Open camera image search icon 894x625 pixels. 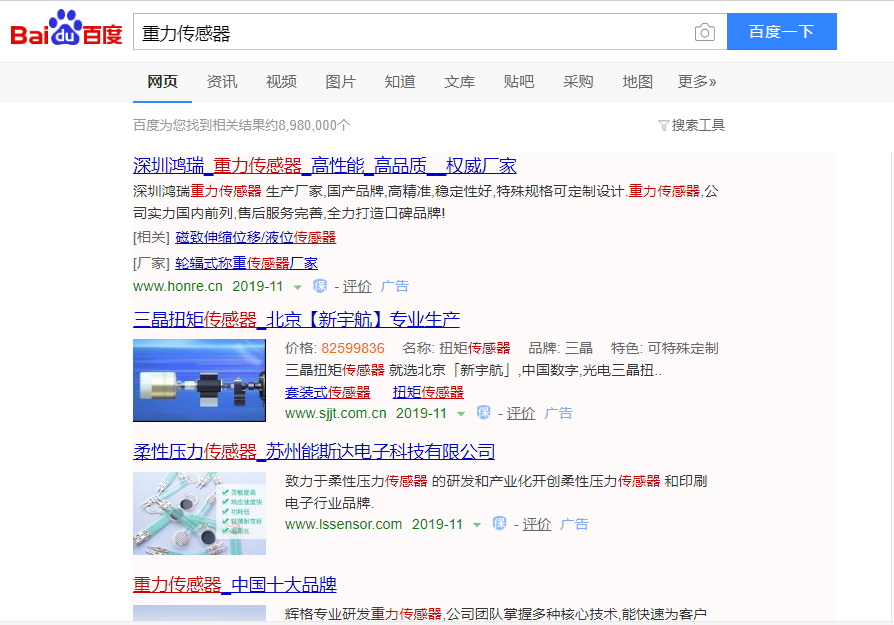pos(705,32)
